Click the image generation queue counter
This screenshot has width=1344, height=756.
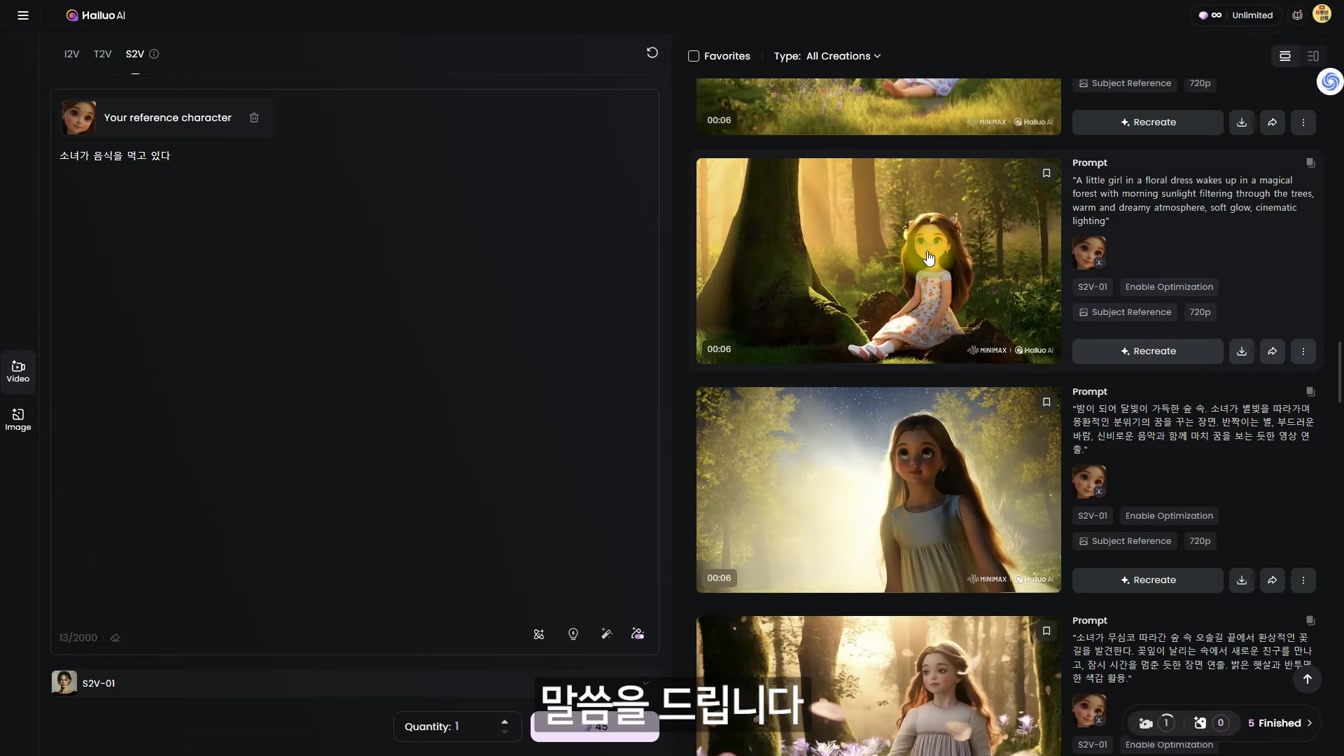(1210, 723)
